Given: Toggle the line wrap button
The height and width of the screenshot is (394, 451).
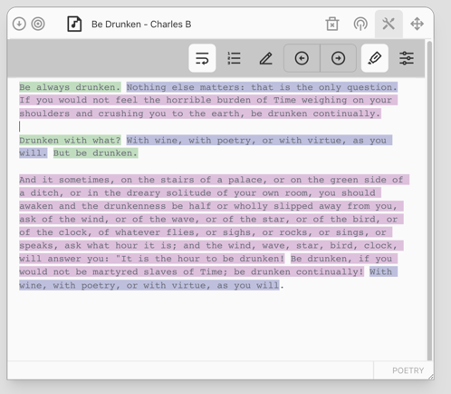Looking at the screenshot, I should [202, 58].
